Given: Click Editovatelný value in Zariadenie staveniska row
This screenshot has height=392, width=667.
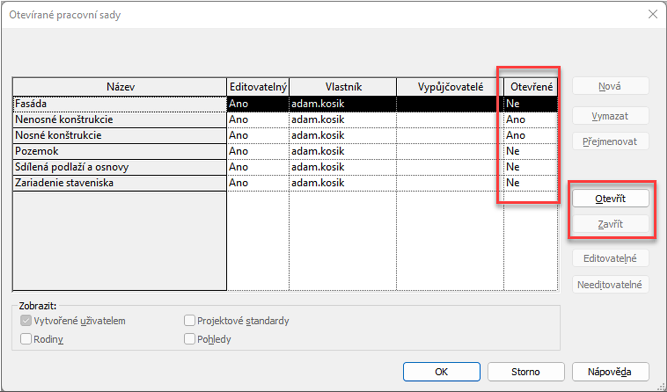Looking at the screenshot, I should (258, 183).
